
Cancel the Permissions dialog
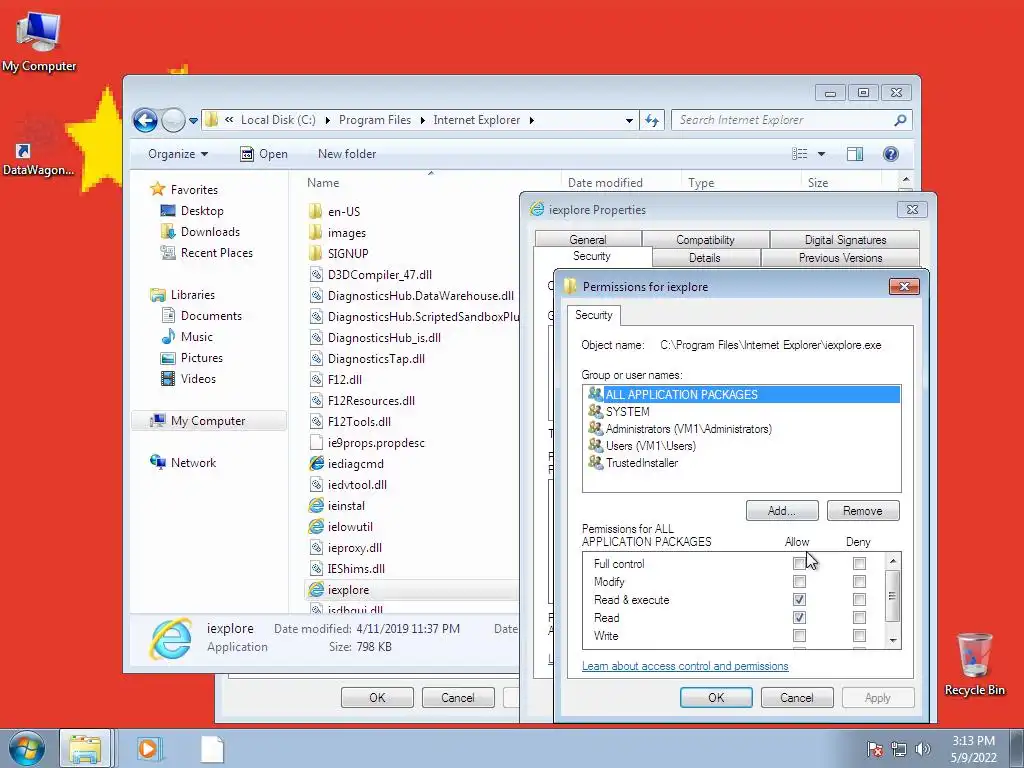797,697
